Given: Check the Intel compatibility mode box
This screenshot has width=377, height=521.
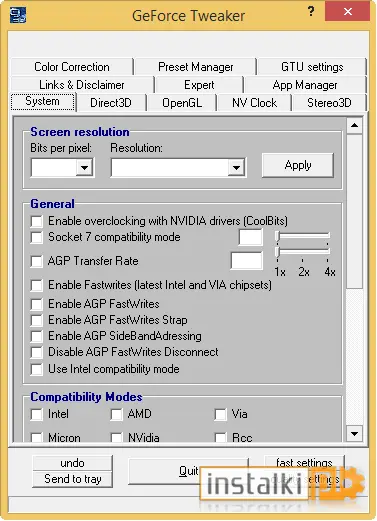Looking at the screenshot, I should click(x=37, y=414).
